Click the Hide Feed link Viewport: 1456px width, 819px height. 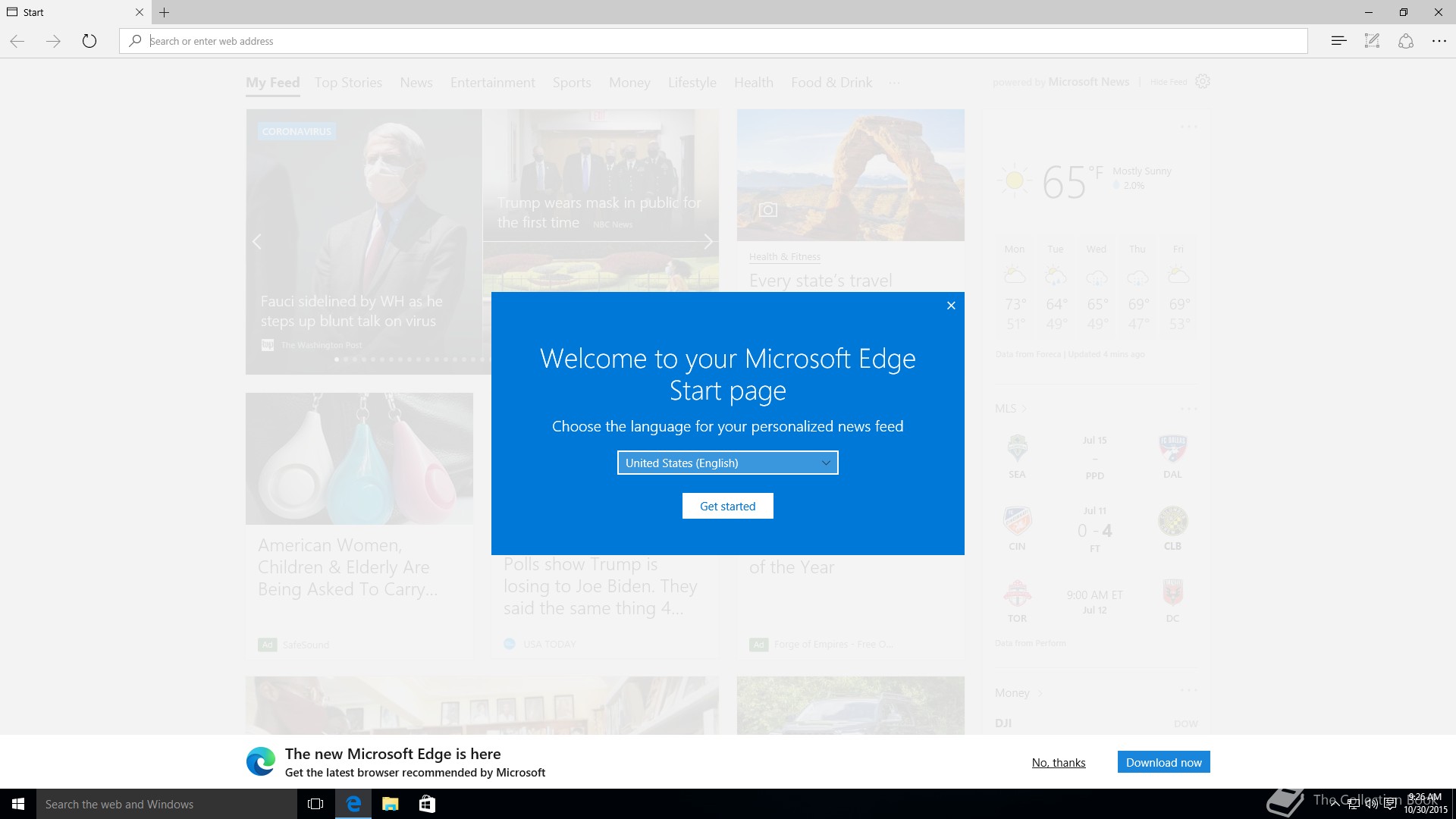tap(1169, 82)
